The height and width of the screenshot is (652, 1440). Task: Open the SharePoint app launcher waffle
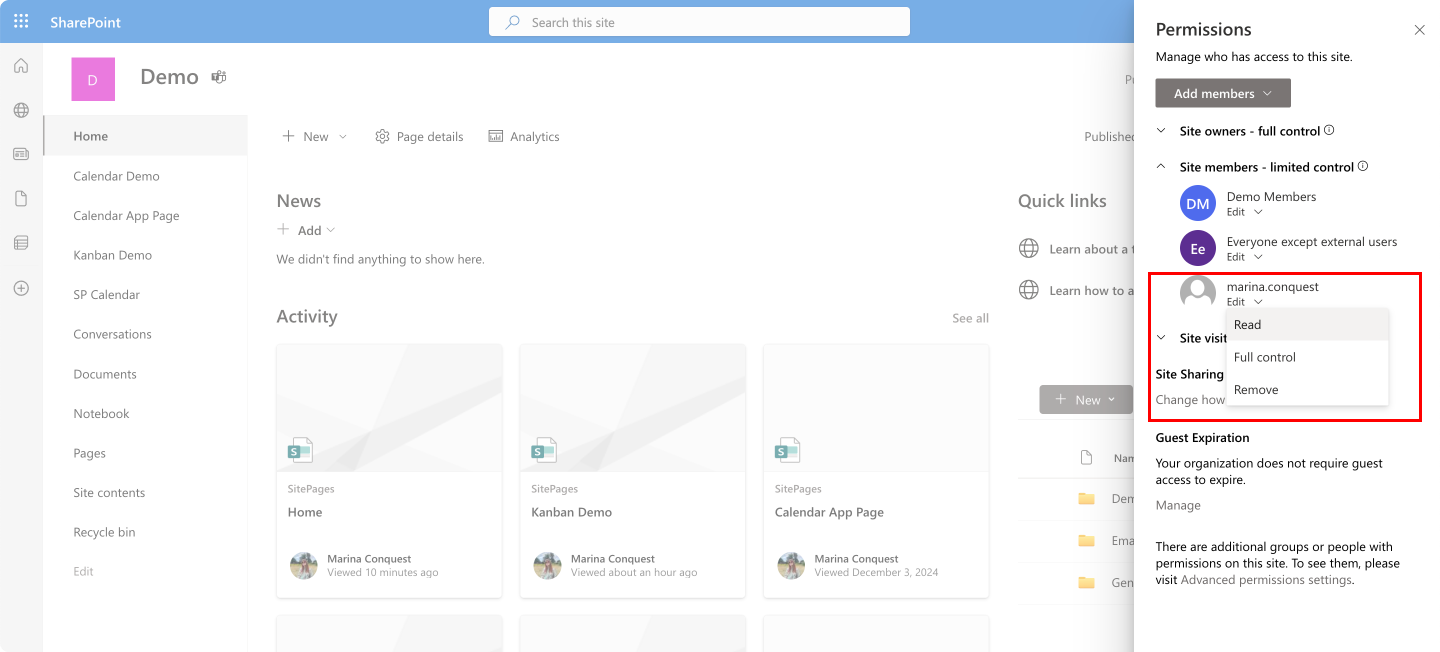(21, 21)
